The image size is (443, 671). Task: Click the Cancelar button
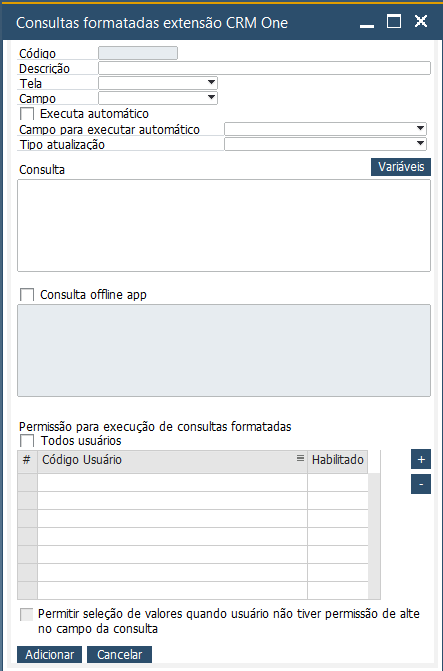(x=119, y=654)
